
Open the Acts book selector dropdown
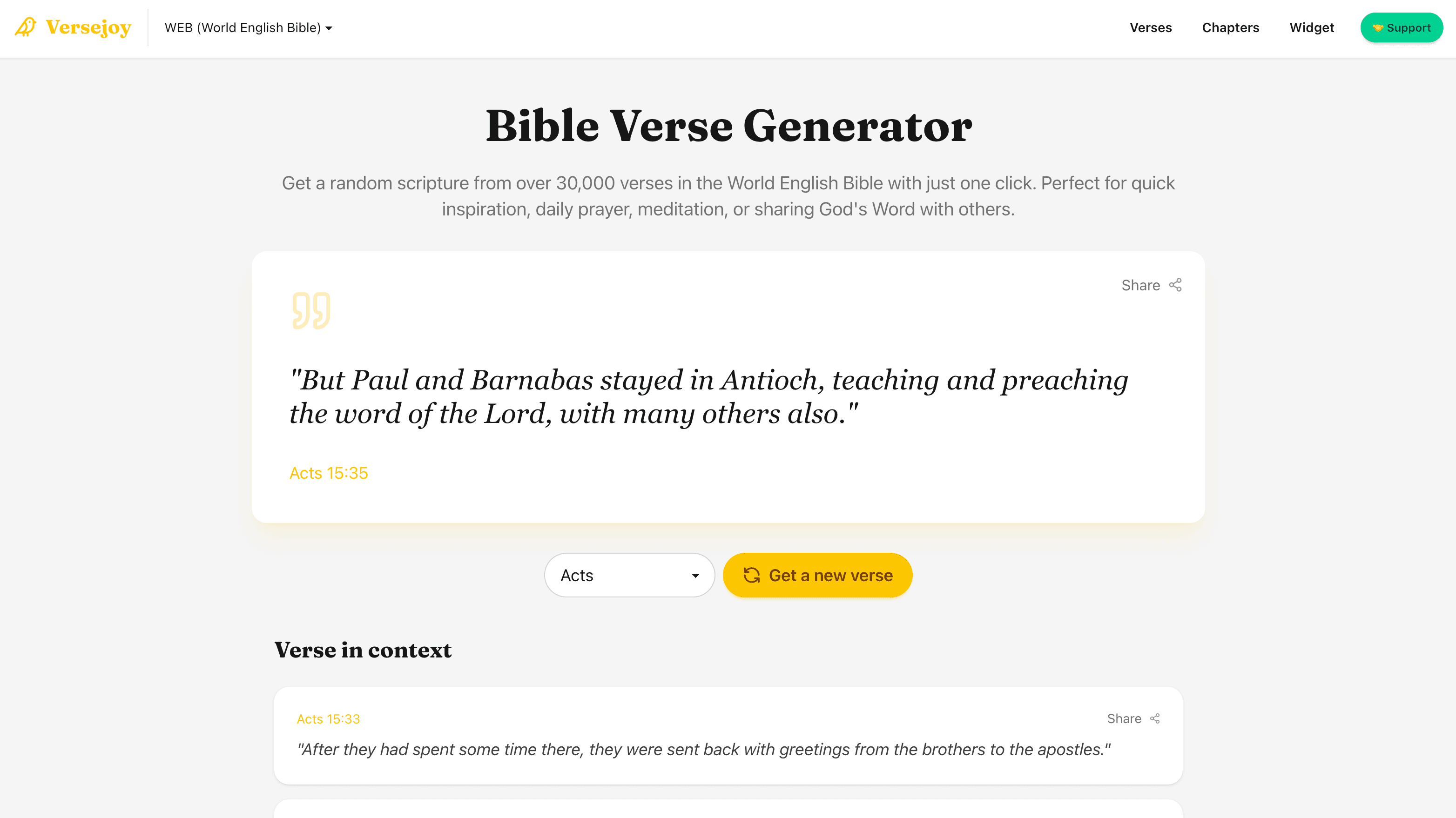629,575
